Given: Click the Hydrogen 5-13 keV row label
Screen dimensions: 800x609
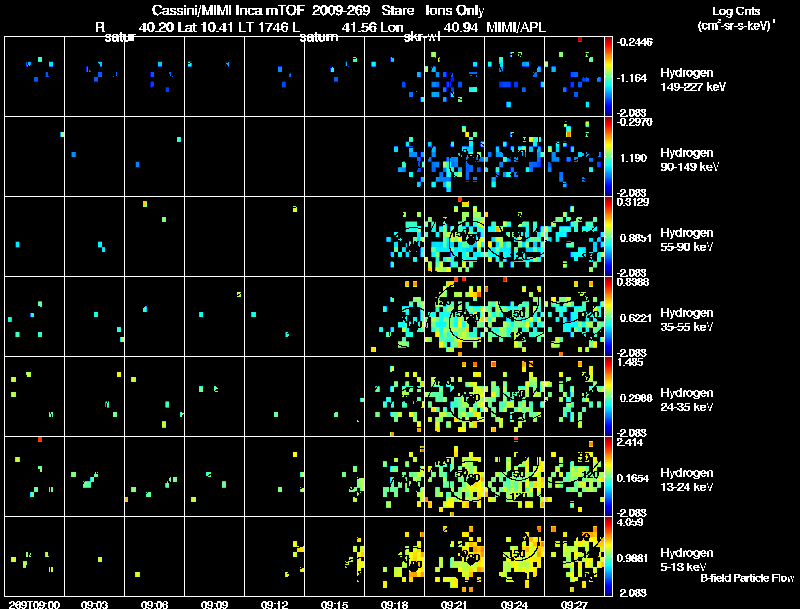Looking at the screenshot, I should pos(687,560).
